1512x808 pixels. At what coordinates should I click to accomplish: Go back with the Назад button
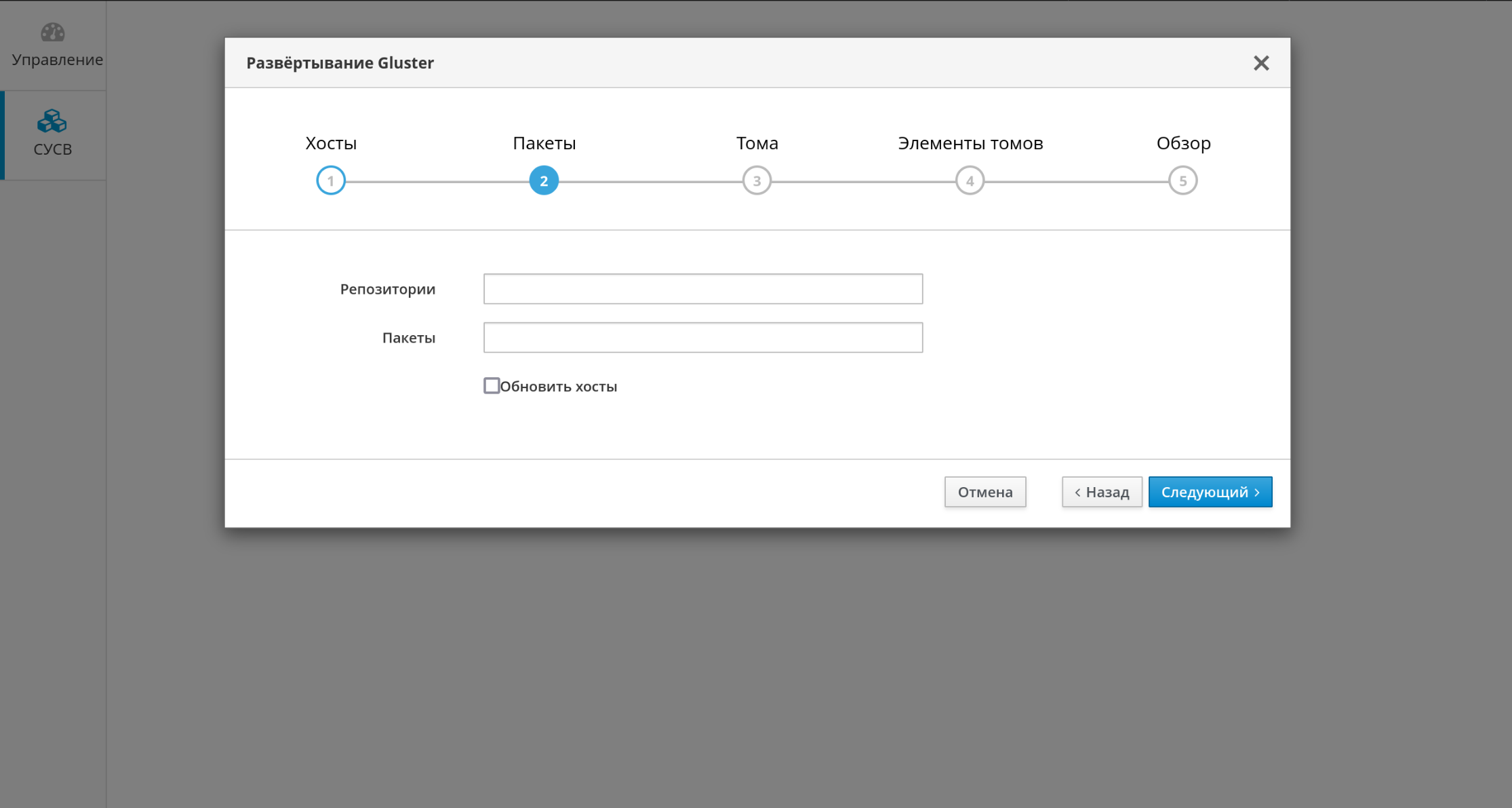pyautogui.click(x=1101, y=492)
